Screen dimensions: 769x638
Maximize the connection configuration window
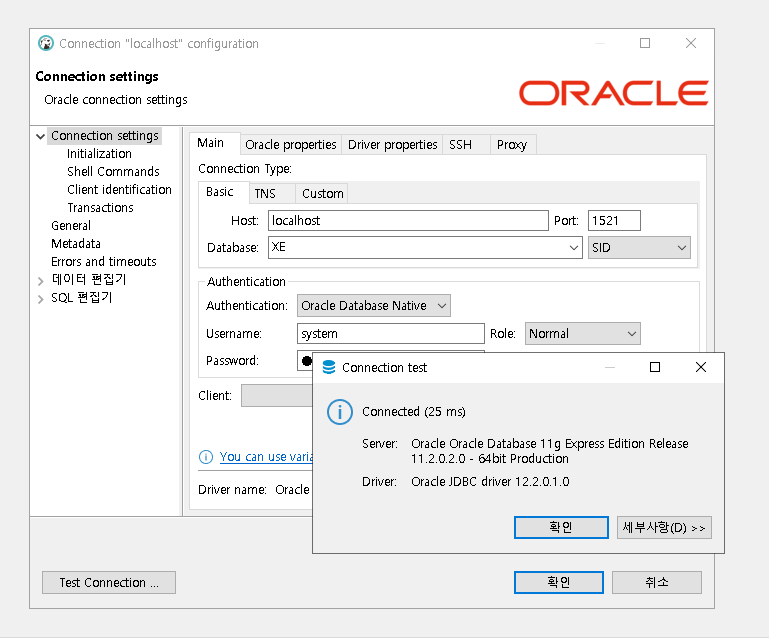pyautogui.click(x=645, y=43)
